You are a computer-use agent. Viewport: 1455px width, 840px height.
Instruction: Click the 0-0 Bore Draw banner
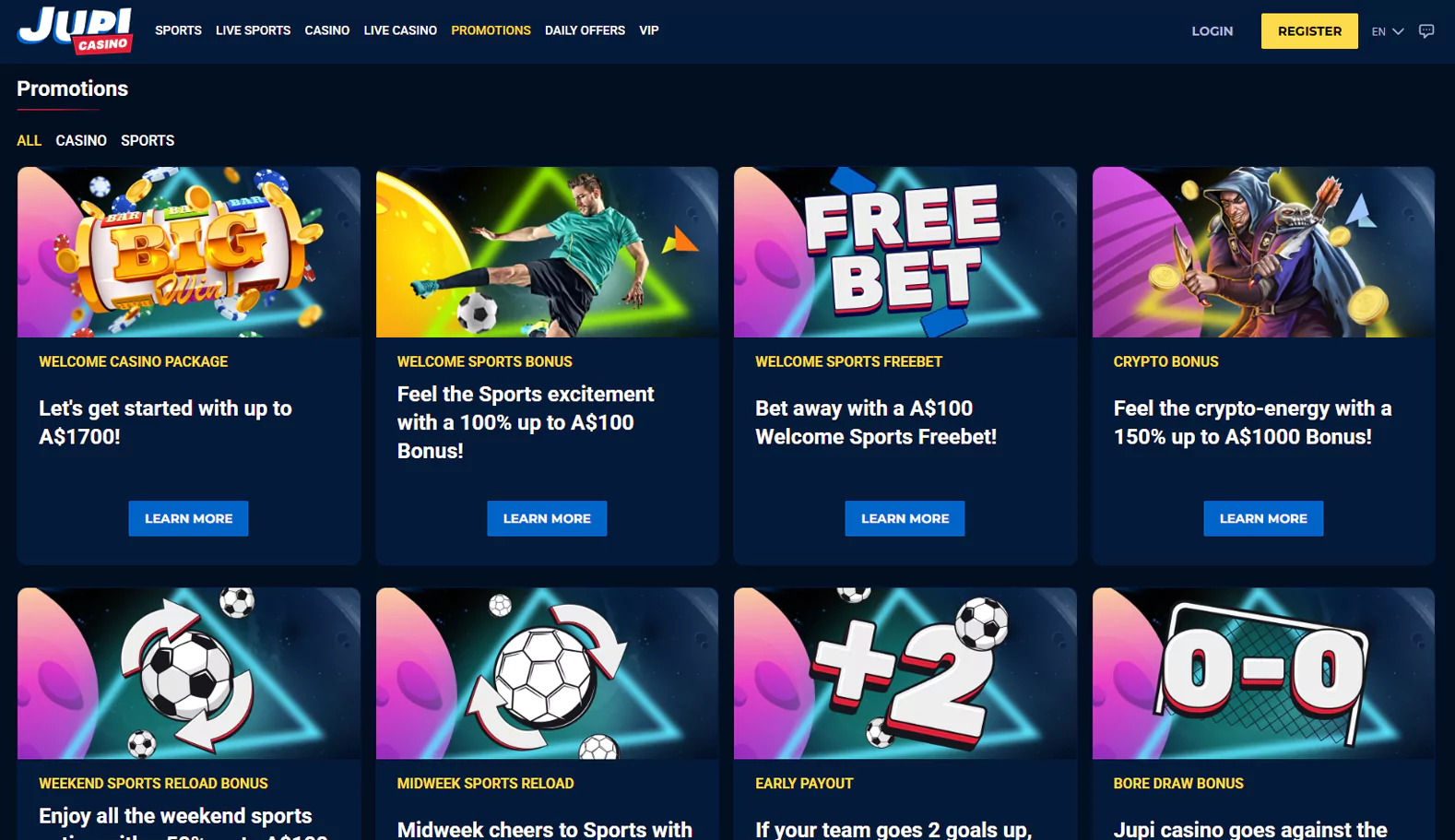(1263, 673)
